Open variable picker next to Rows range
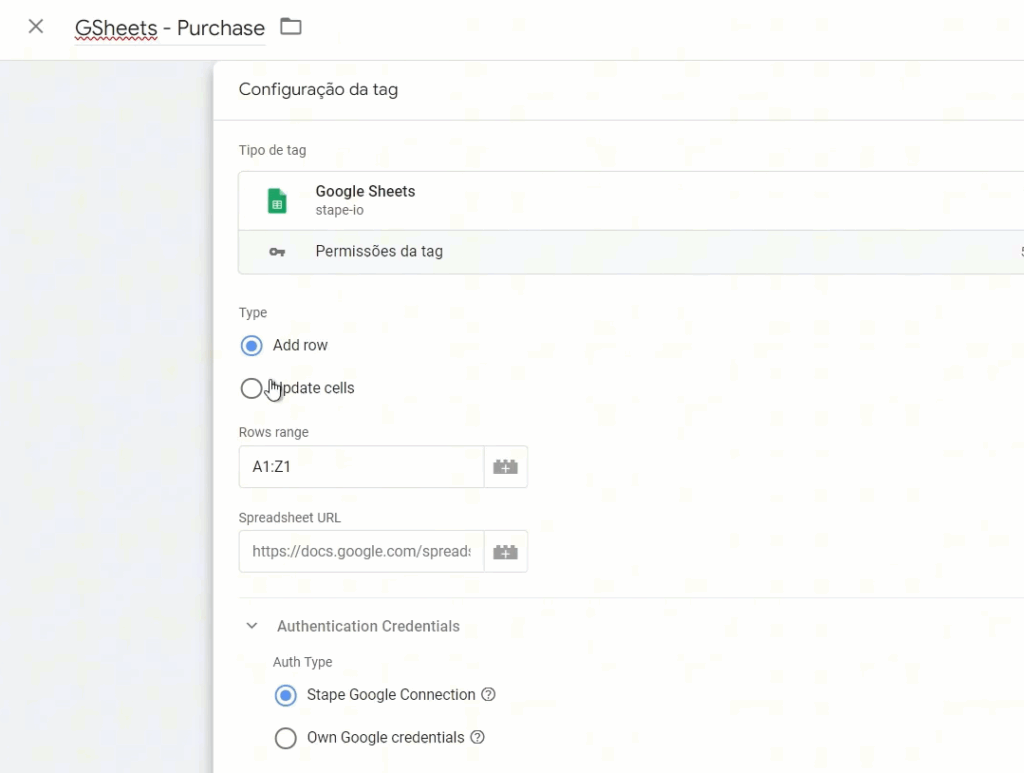This screenshot has height=773, width=1024. point(505,467)
